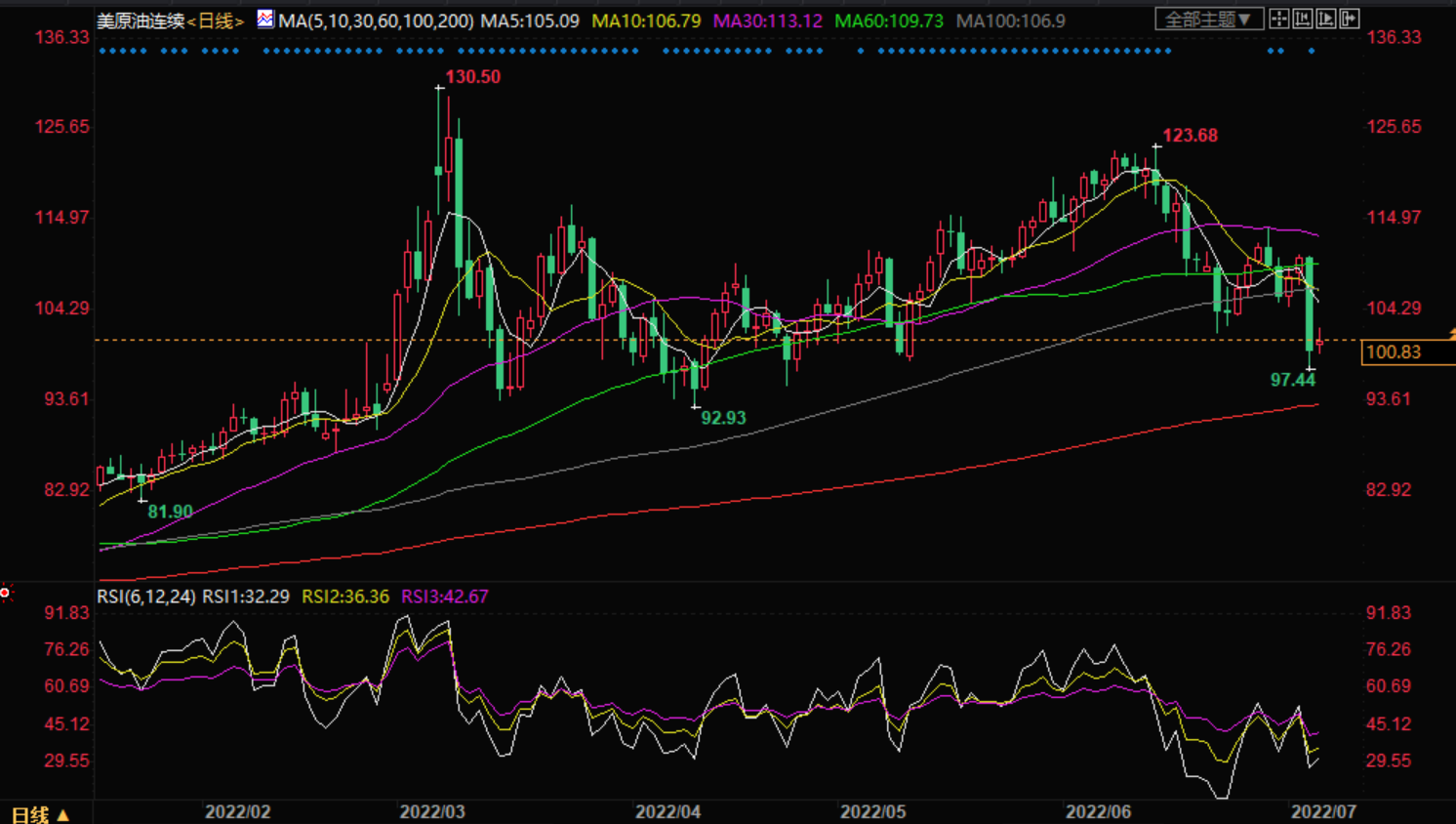Click the orange arrow at right price axis
Screen dimensions: 1456x824
pyautogui.click(x=1452, y=335)
